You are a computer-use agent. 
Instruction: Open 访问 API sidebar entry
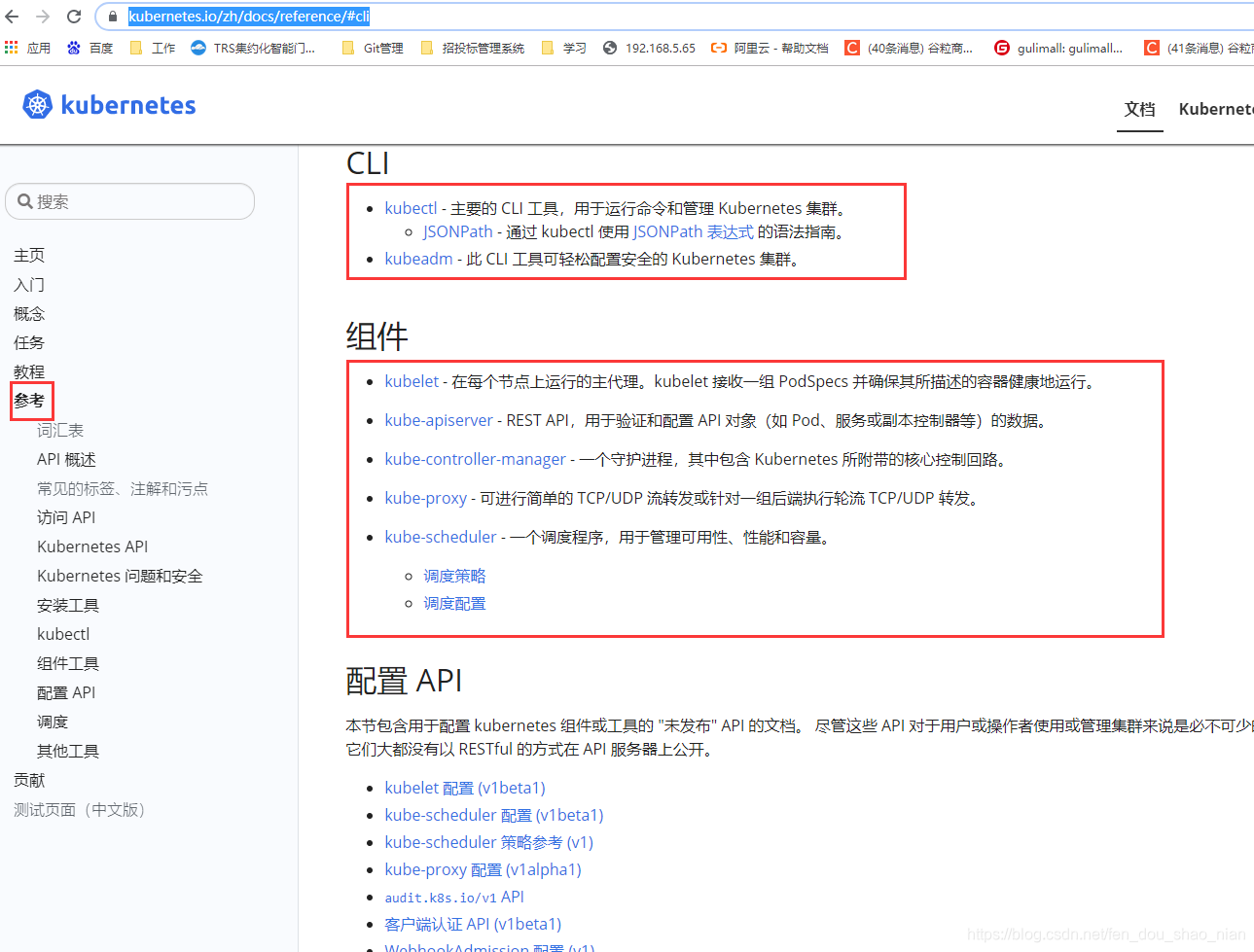coord(66,517)
